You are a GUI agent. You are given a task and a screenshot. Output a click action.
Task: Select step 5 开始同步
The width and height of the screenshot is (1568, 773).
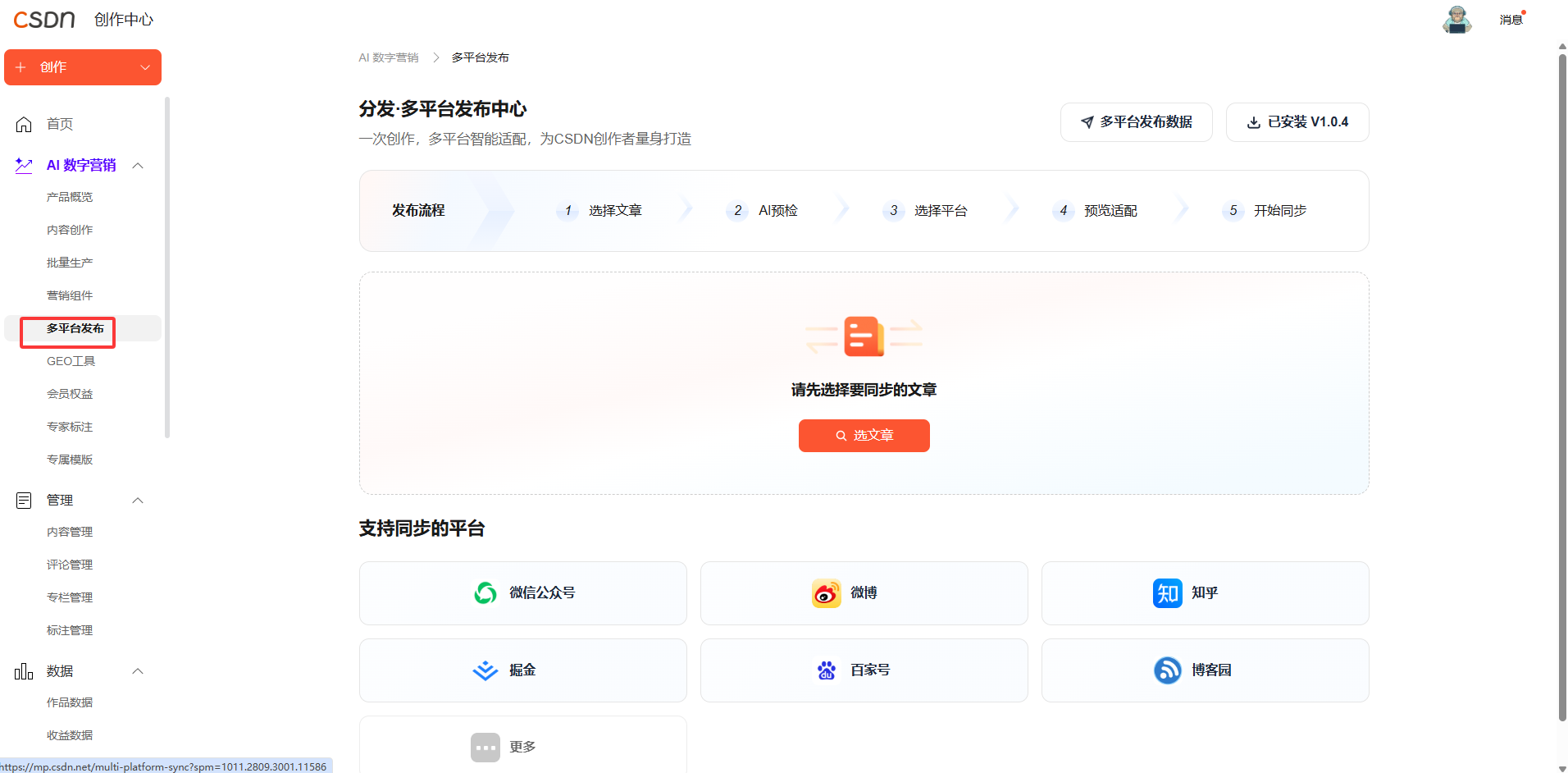[x=1265, y=211]
